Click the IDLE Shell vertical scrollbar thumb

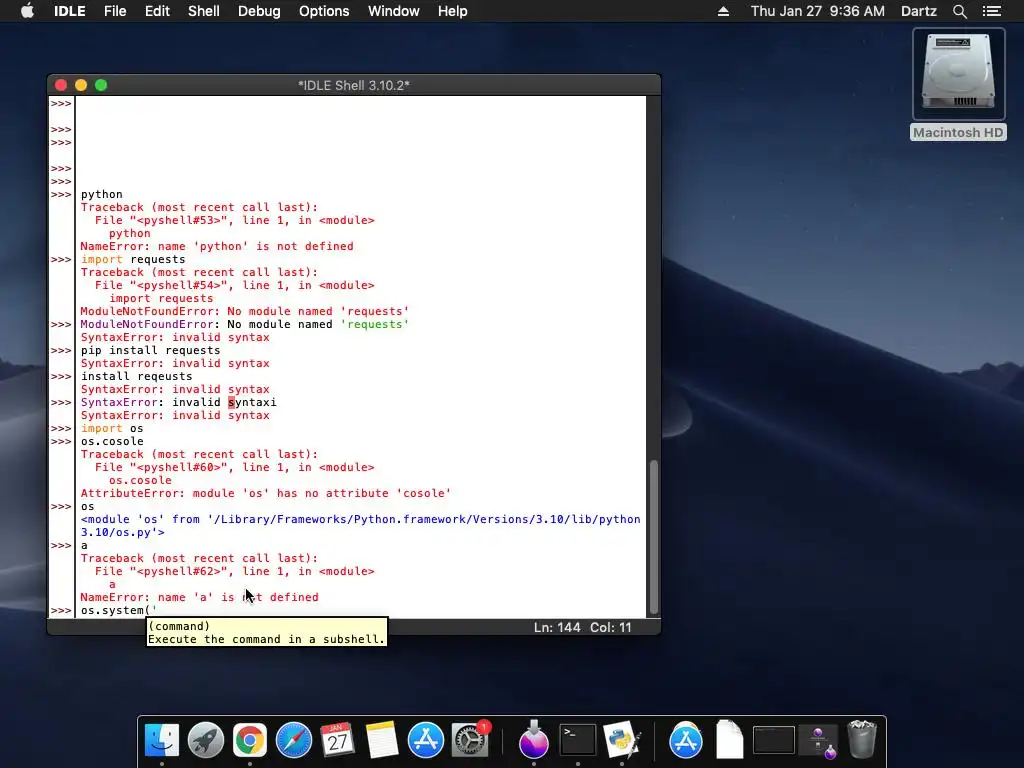pyautogui.click(x=654, y=537)
